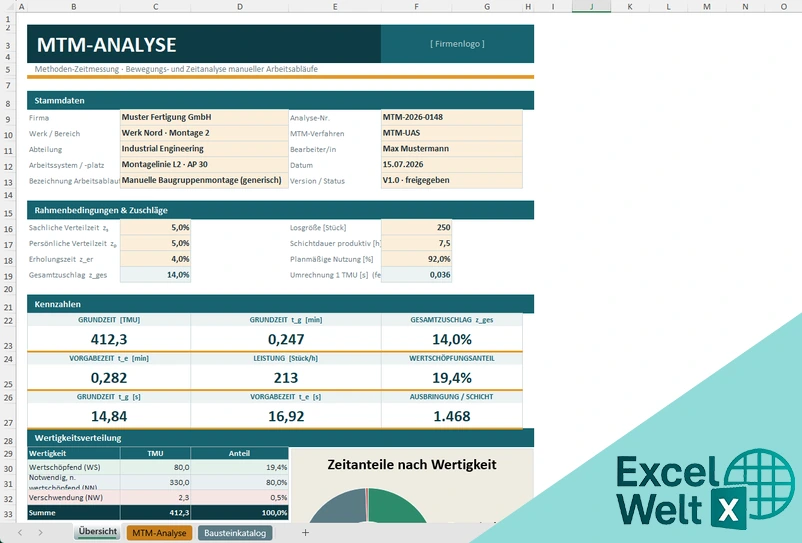Click Anteil column header in table

(240, 454)
